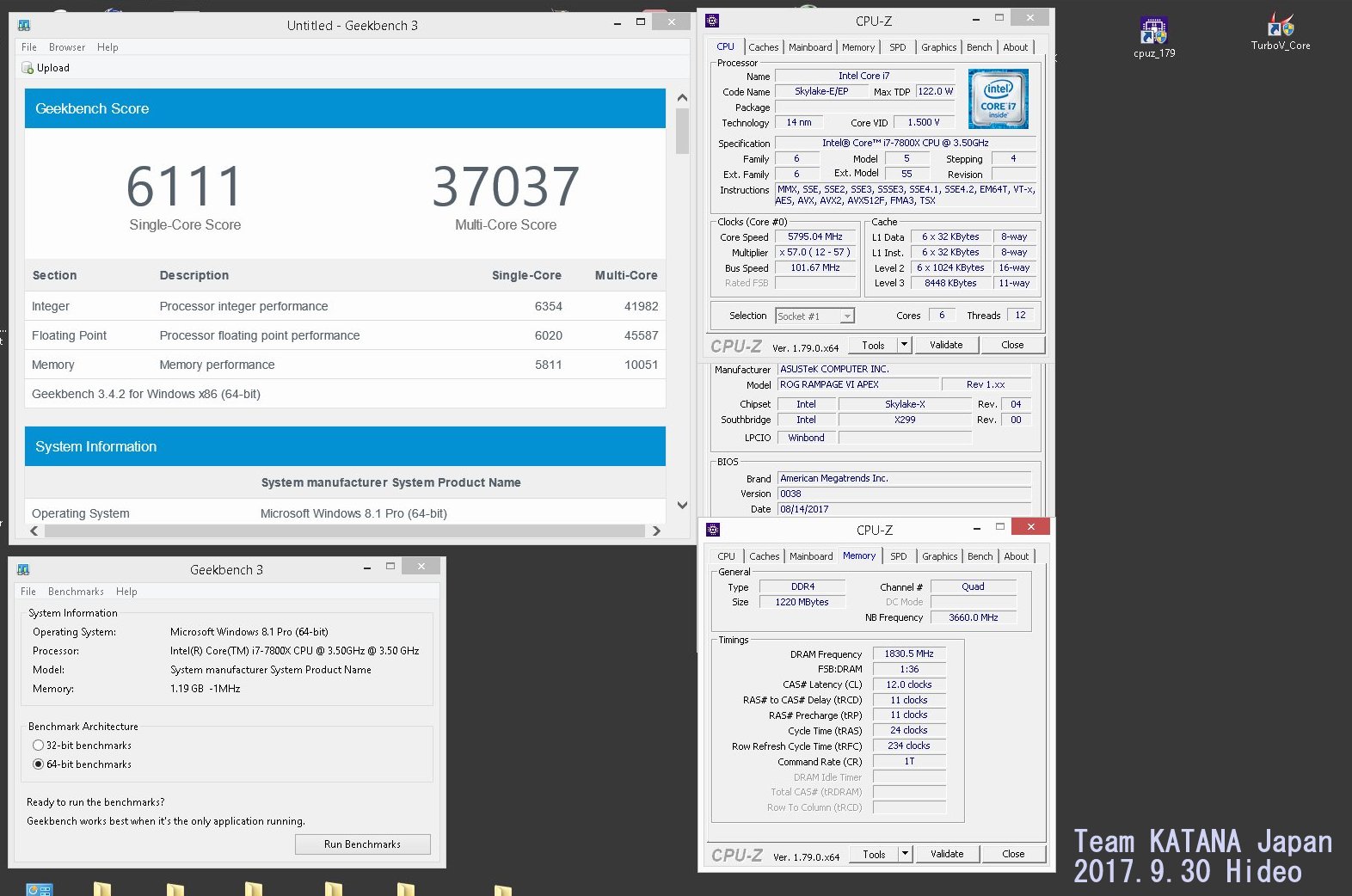The image size is (1352, 896).
Task: Switch to Graphics tab in Memory CPU-Z window
Action: [x=939, y=556]
